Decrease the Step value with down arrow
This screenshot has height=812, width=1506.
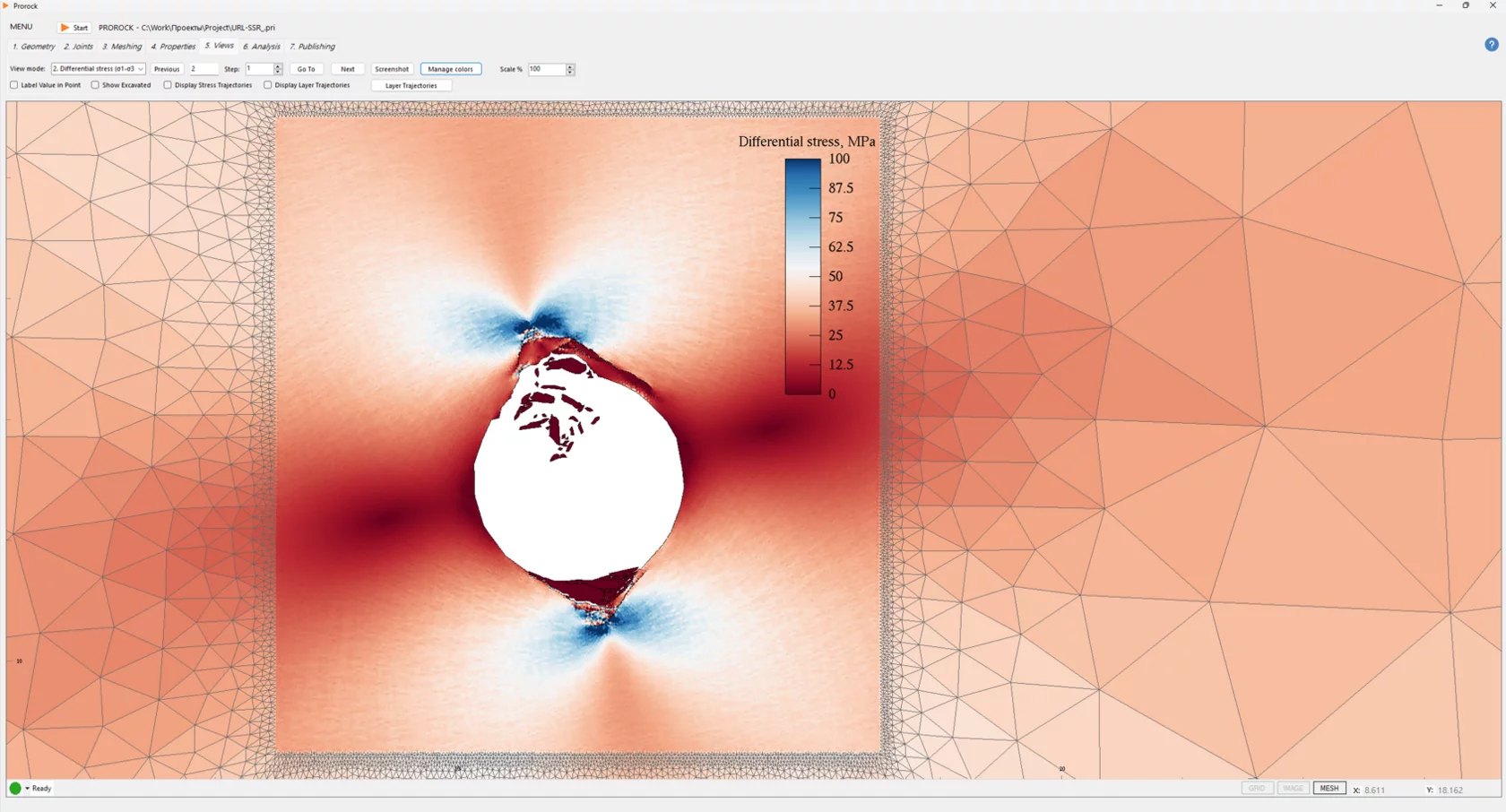click(x=278, y=72)
